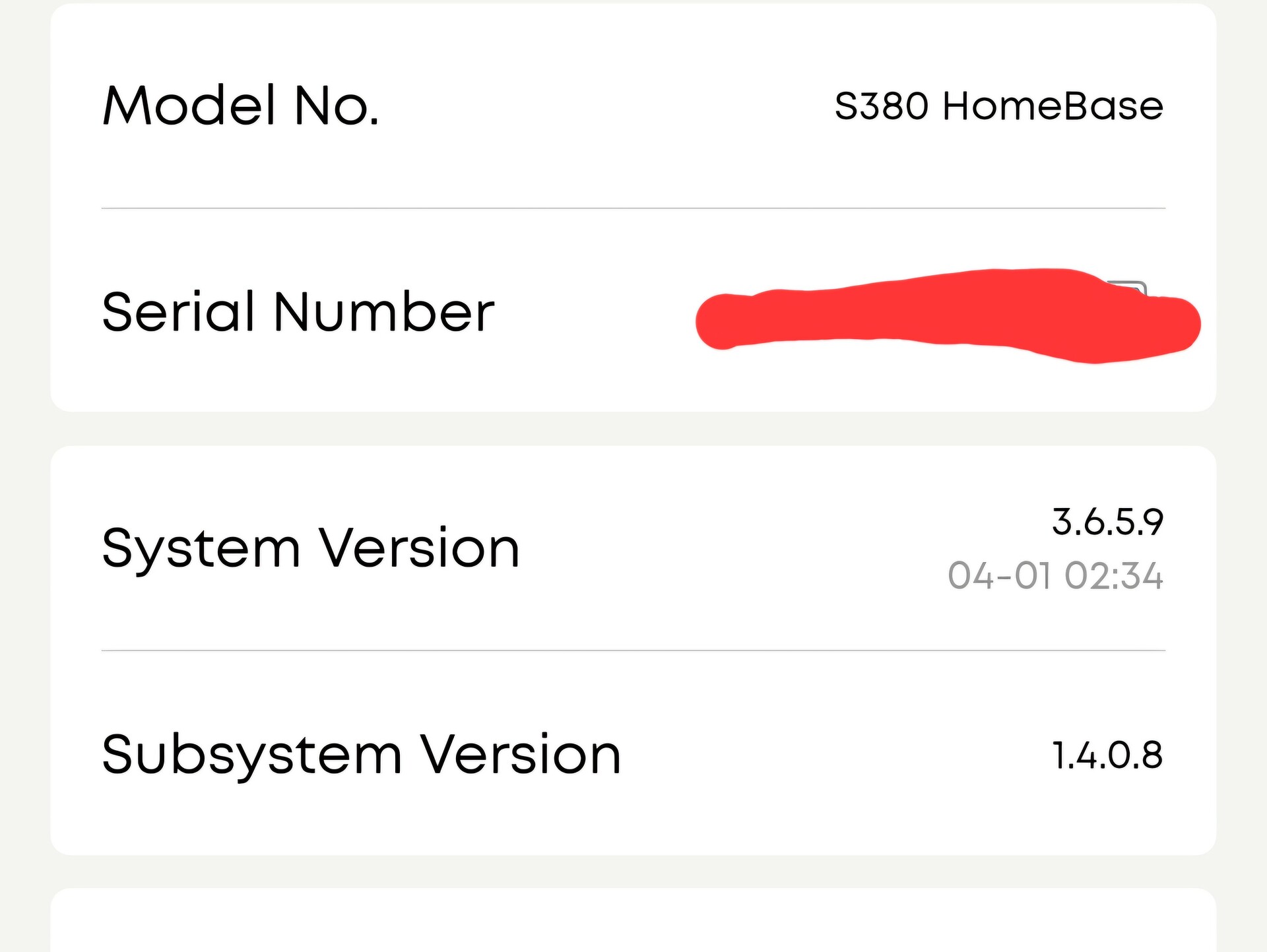Click the word "Subsystem" in Subsystem Version
The height and width of the screenshot is (952, 1267).
(252, 755)
